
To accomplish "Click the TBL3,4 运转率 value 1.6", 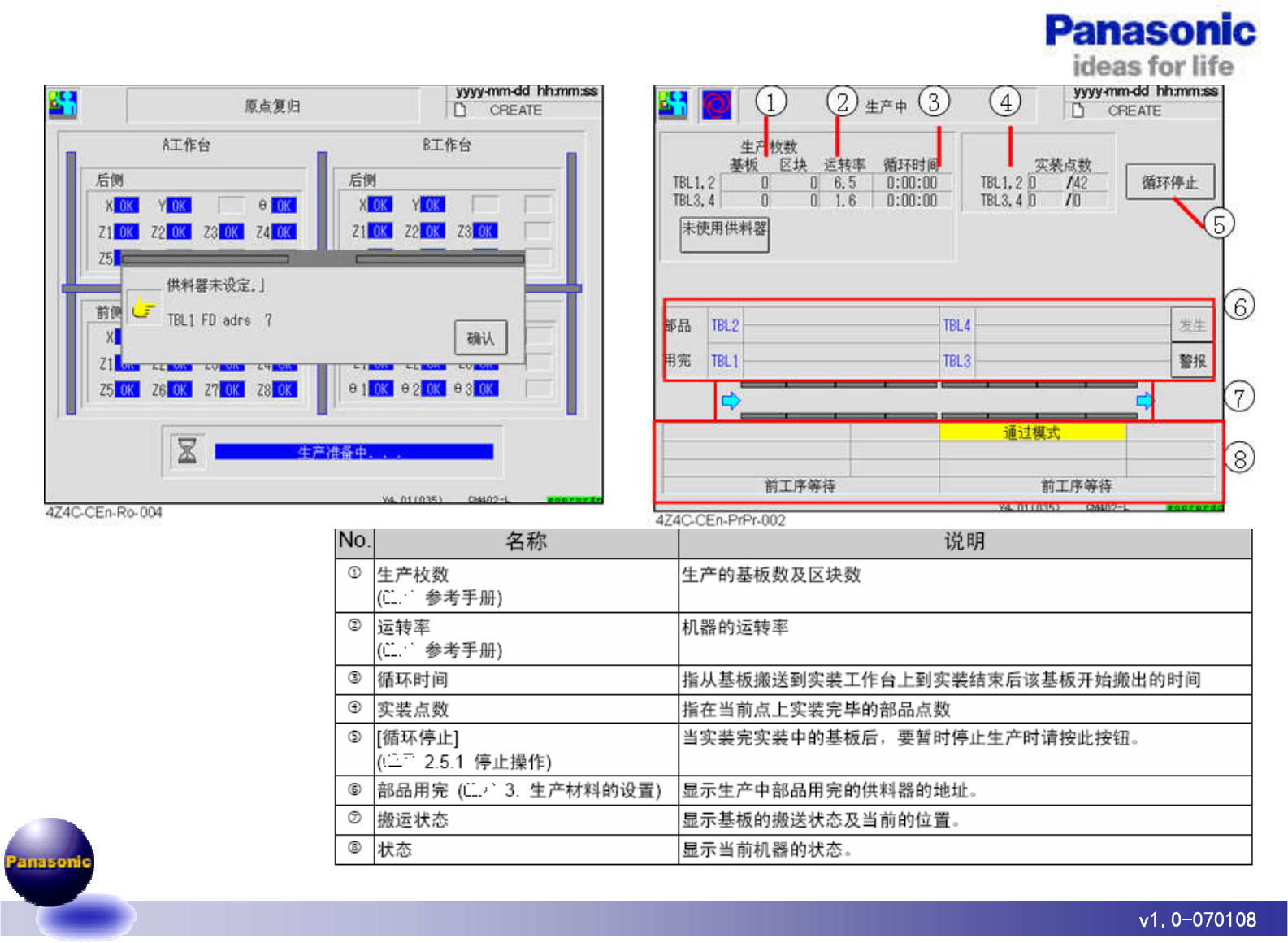I will pos(844,201).
